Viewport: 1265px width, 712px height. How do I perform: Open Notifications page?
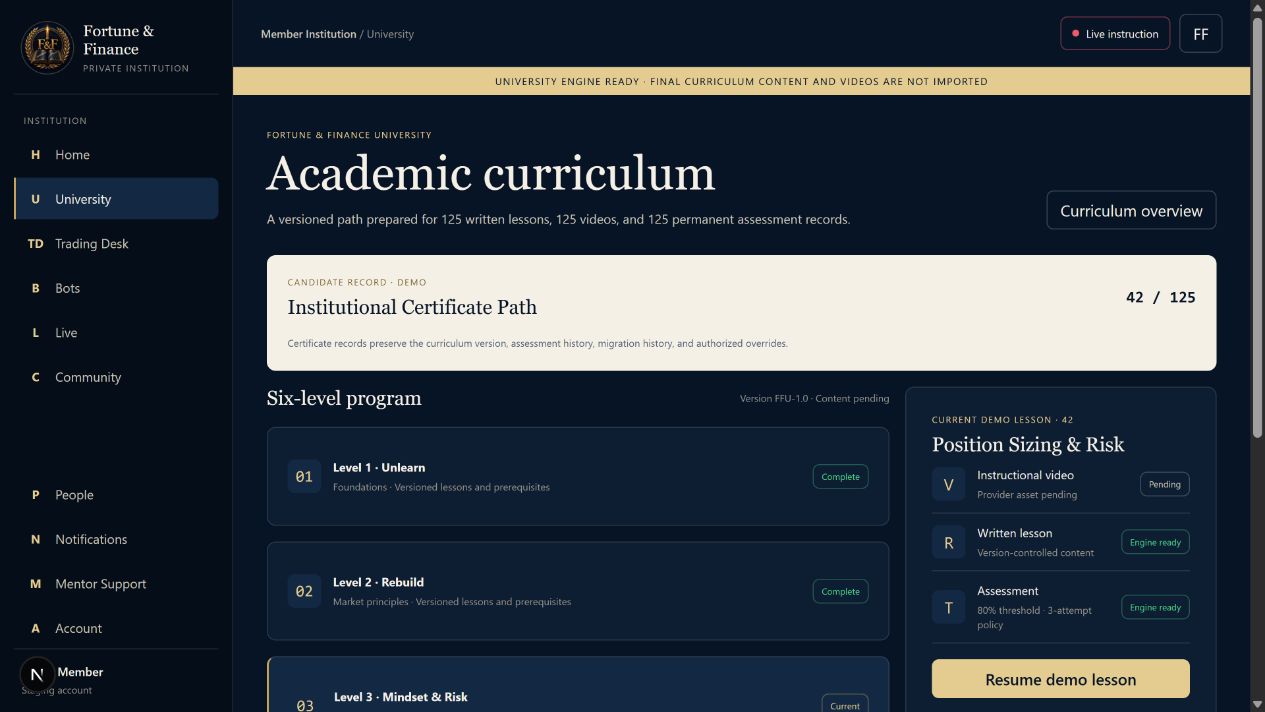116,539
